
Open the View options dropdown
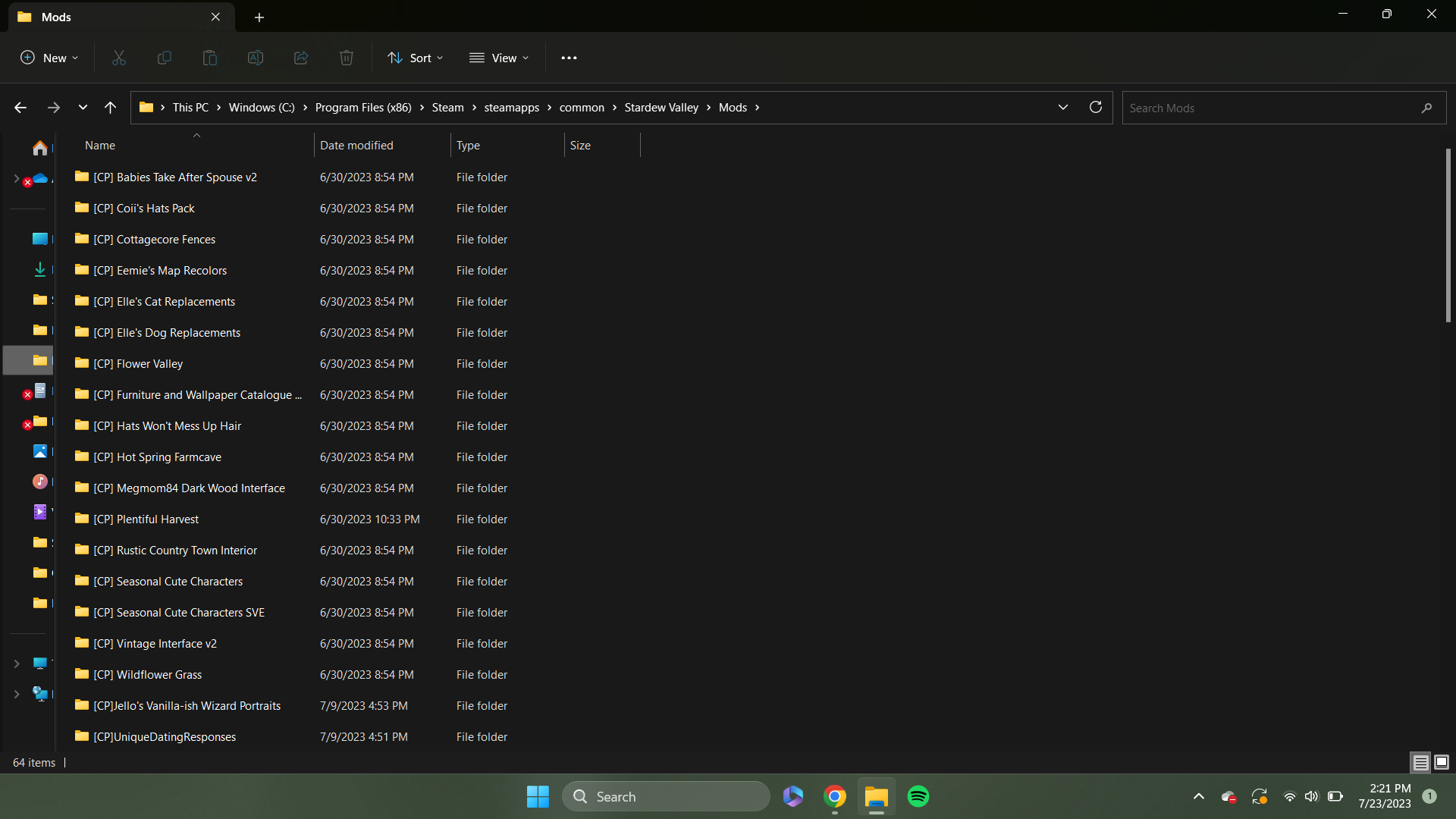click(499, 58)
